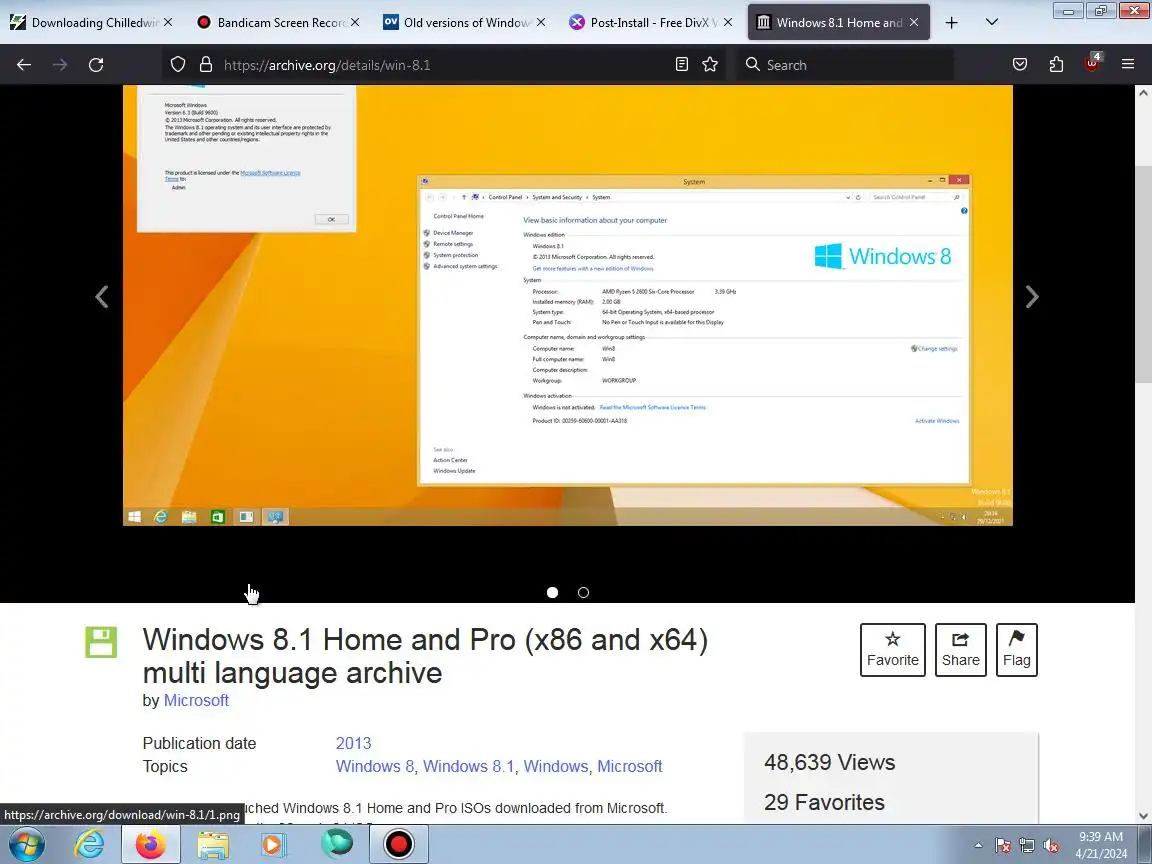This screenshot has width=1152, height=864.
Task: Open a new tab with the plus button
Action: coord(951,22)
